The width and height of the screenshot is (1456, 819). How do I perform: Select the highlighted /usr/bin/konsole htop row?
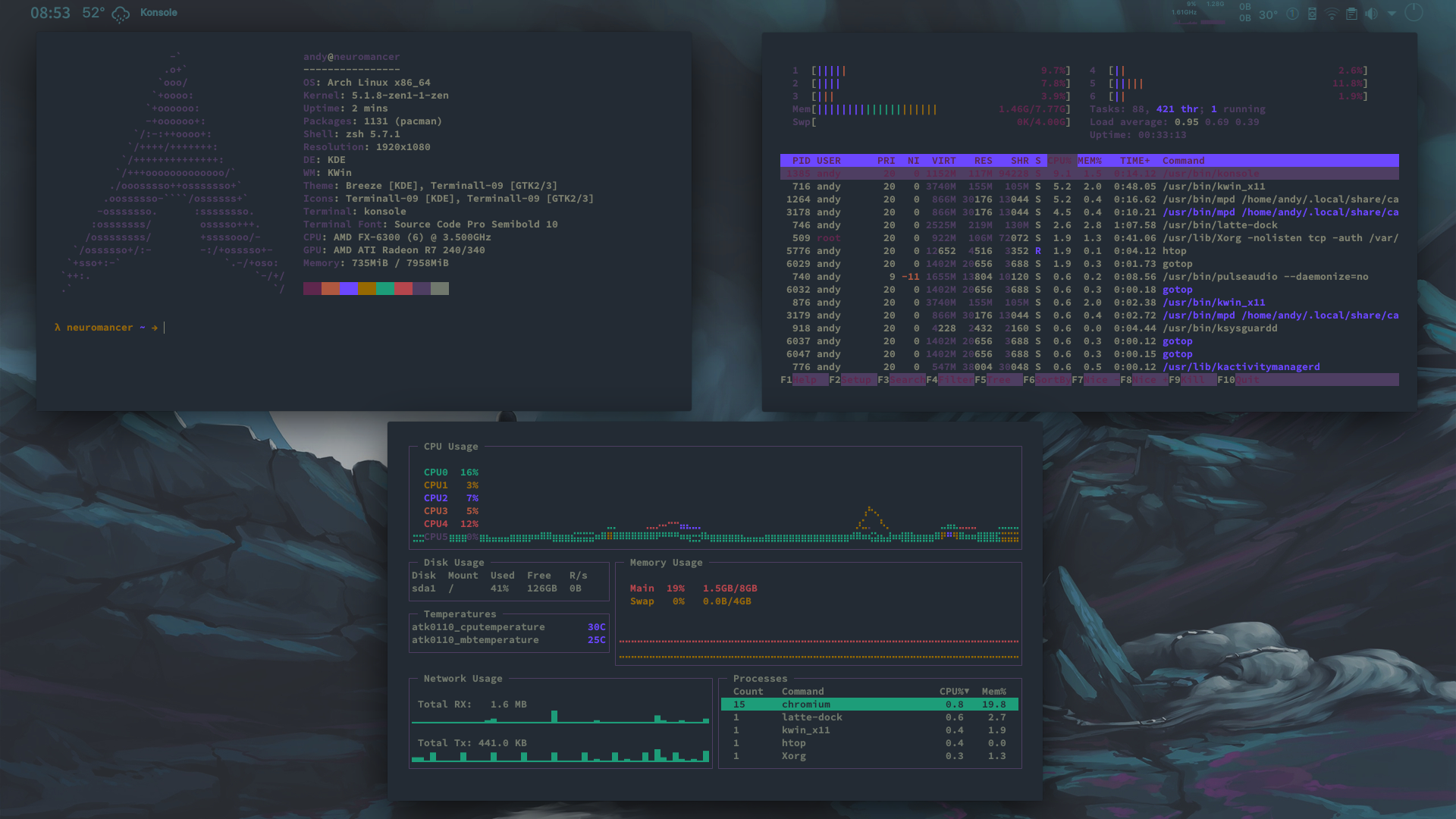(1090, 174)
